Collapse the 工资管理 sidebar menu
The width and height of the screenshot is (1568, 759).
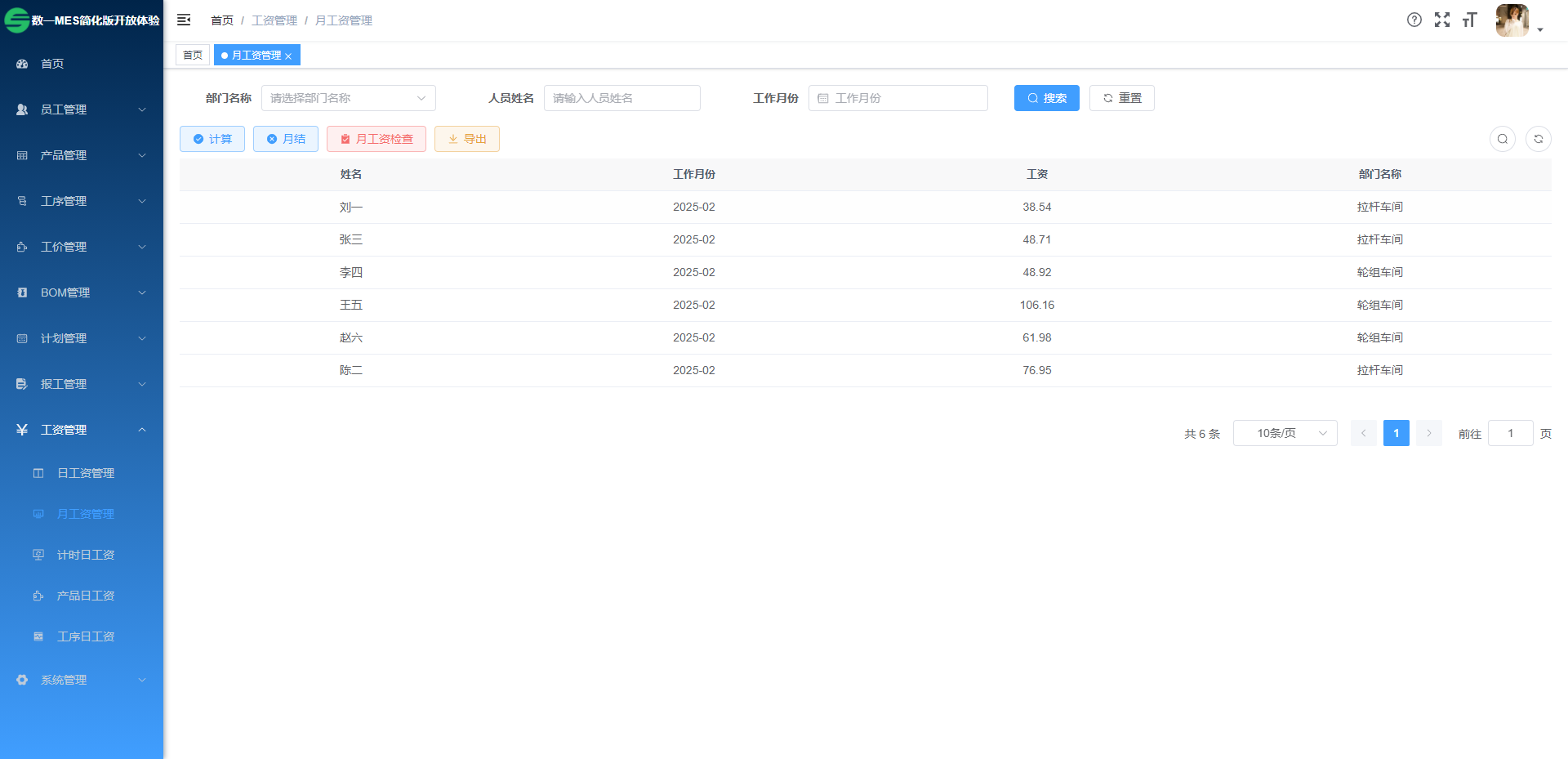[82, 430]
